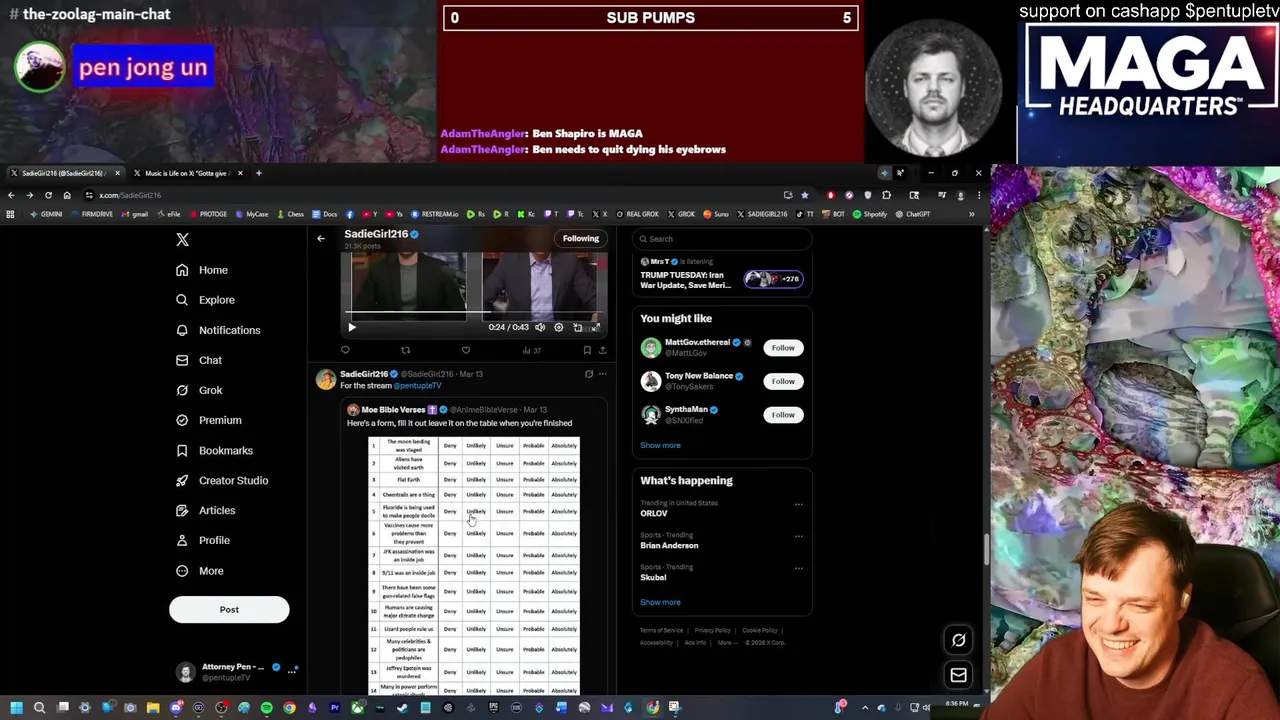The image size is (1280, 720).
Task: View analytics showing 37 views
Action: point(531,350)
